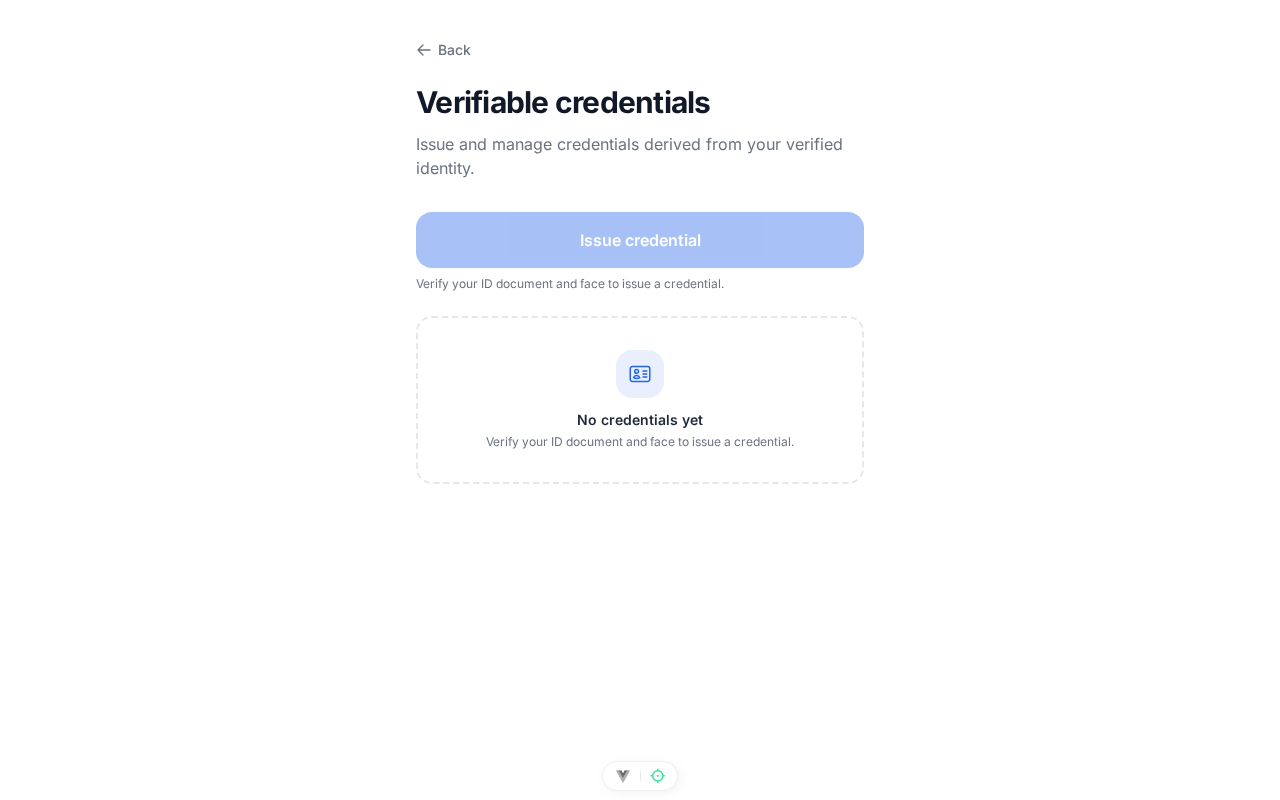1280x800 pixels.
Task: Click the word 'Issue' in the subtitle
Action: 435,144
